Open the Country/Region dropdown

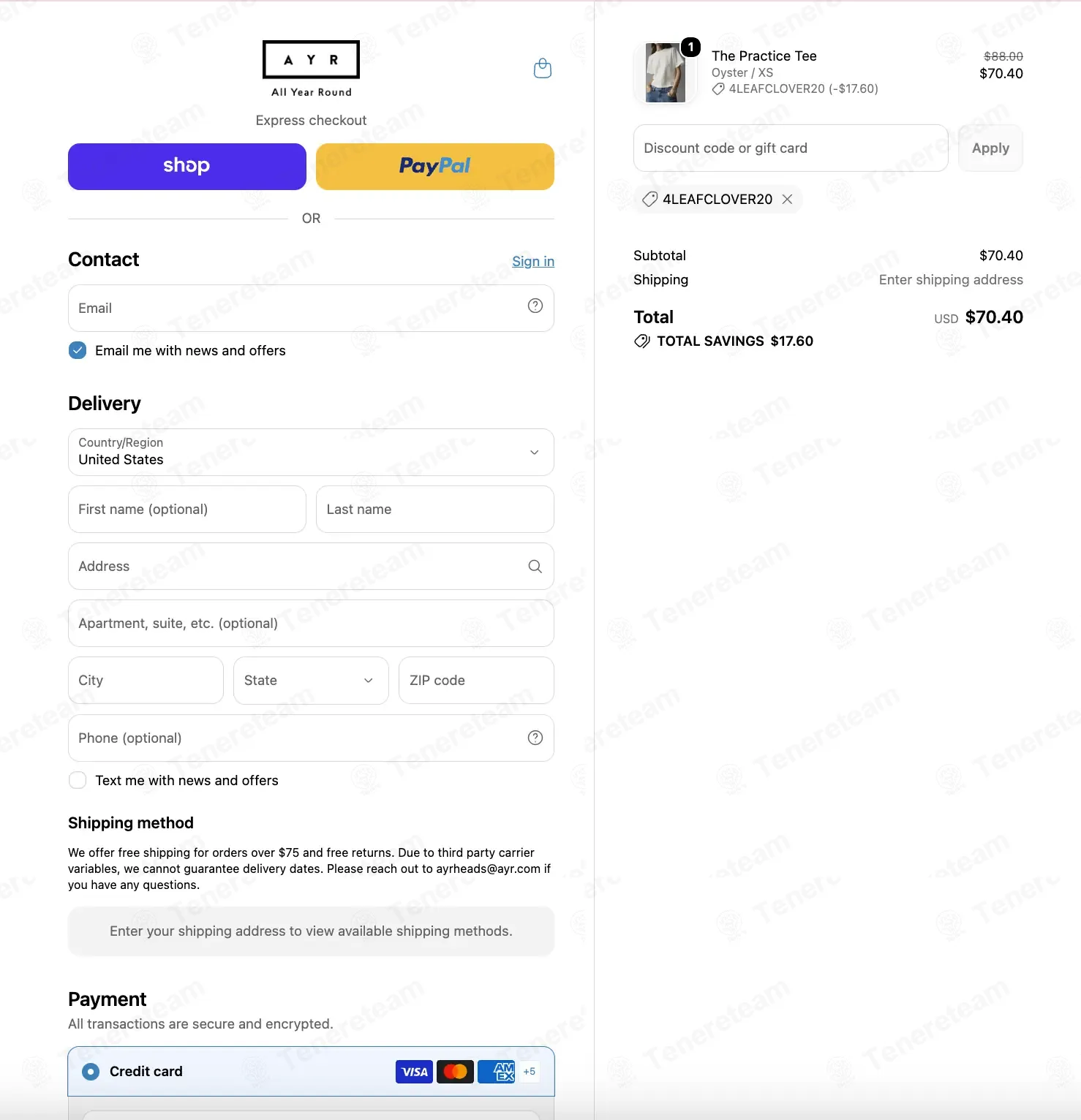point(311,452)
